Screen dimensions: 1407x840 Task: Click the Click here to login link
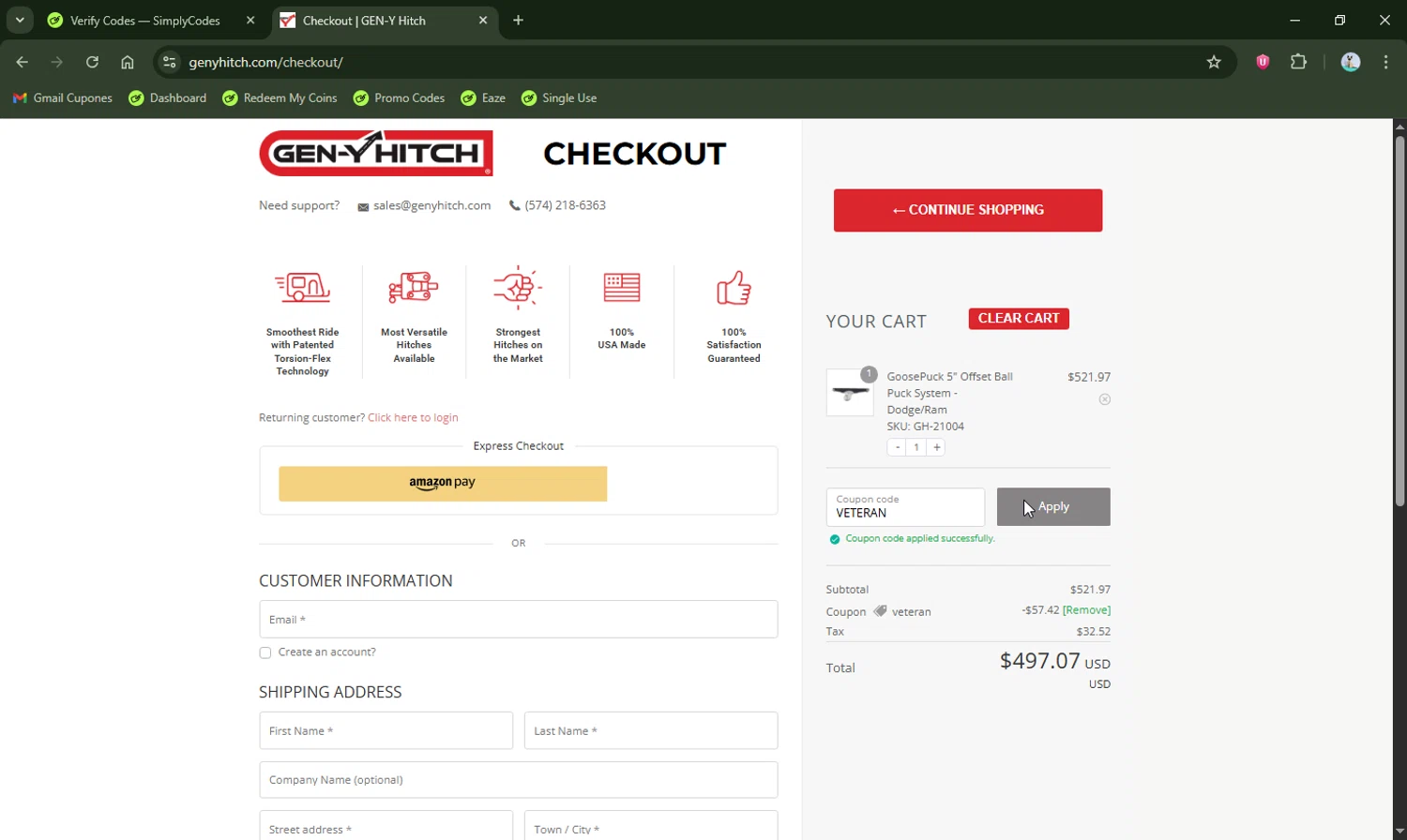tap(413, 417)
